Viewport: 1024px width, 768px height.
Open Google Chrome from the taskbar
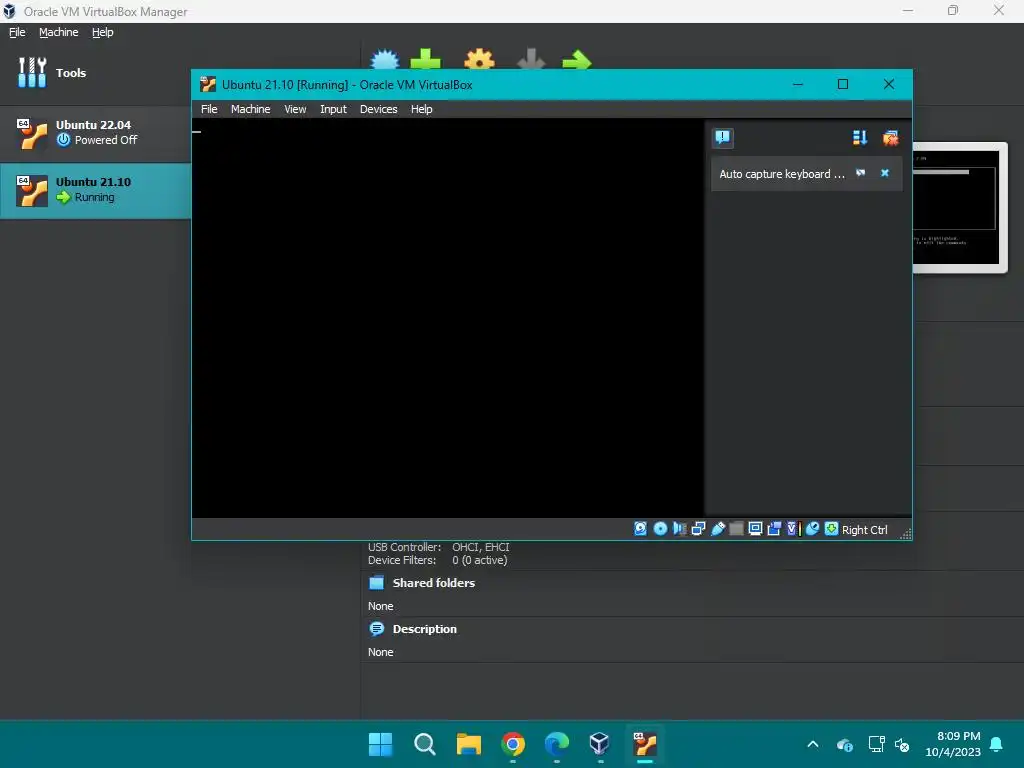coord(513,744)
